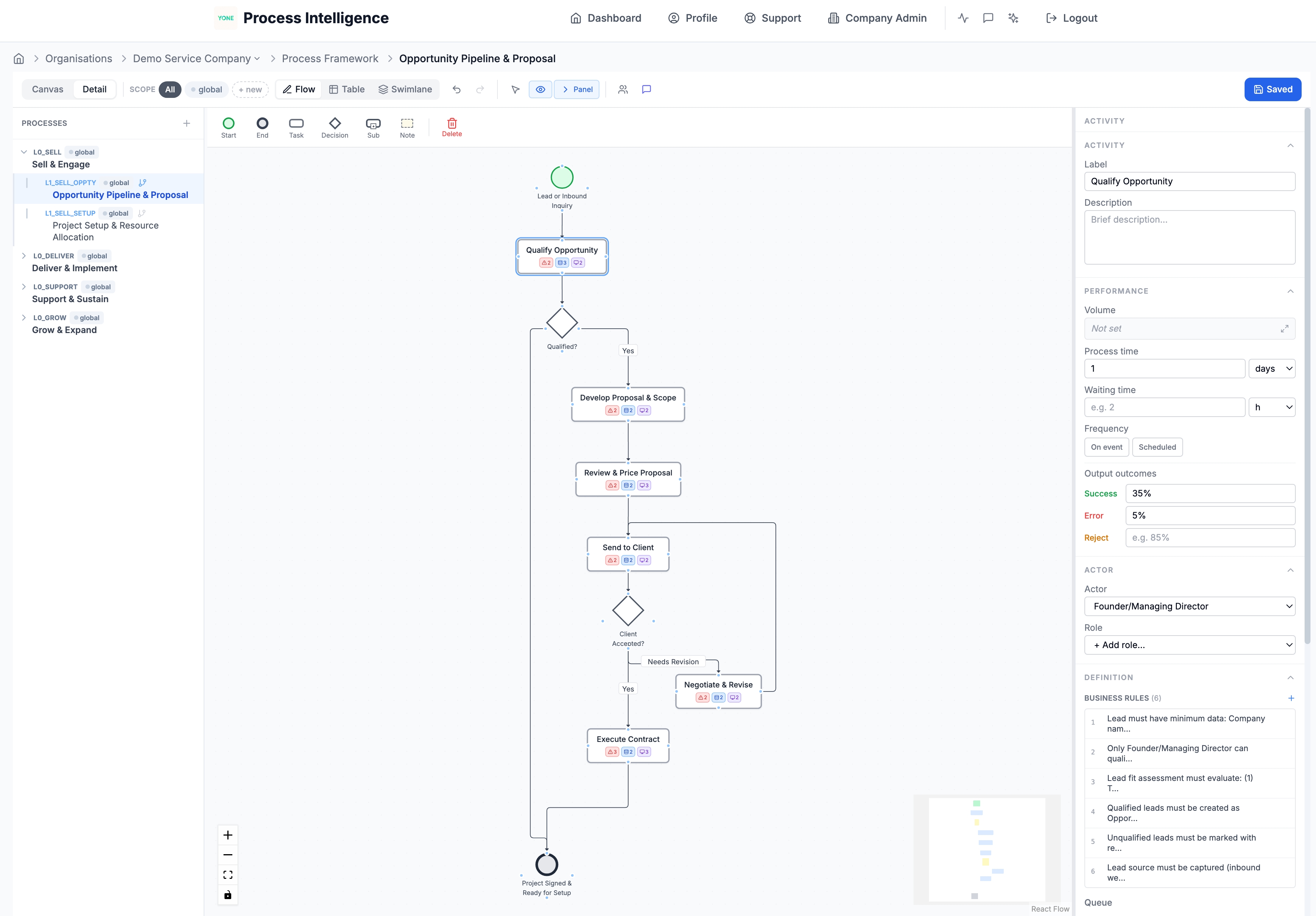Expand the Volume field with arrows icon
This screenshot has width=1316, height=916.
[1284, 329]
